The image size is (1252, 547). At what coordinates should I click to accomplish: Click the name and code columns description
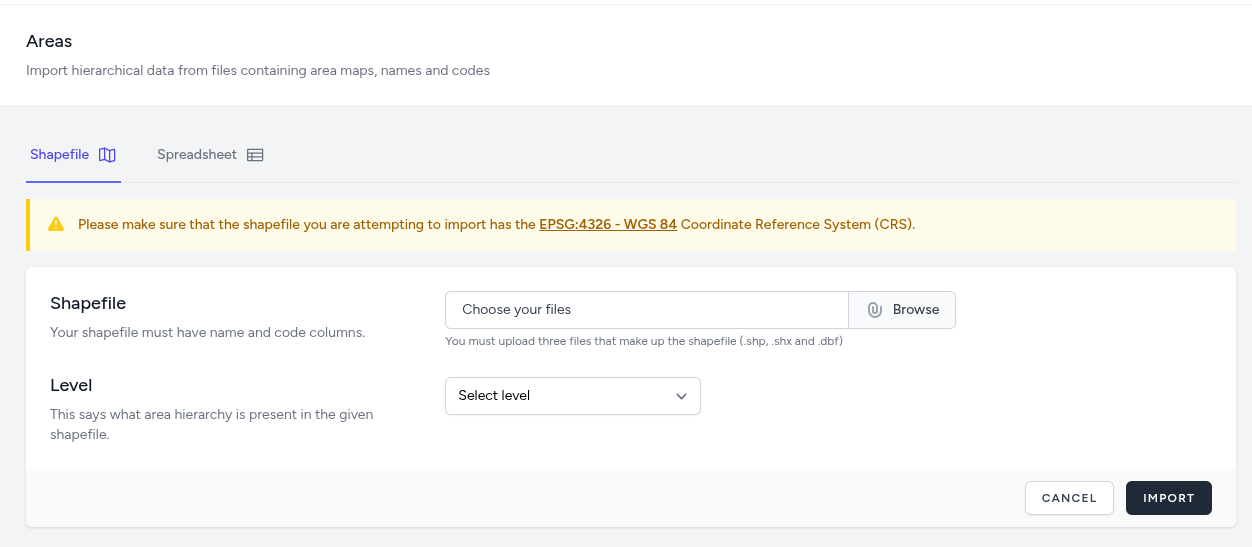coord(207,332)
